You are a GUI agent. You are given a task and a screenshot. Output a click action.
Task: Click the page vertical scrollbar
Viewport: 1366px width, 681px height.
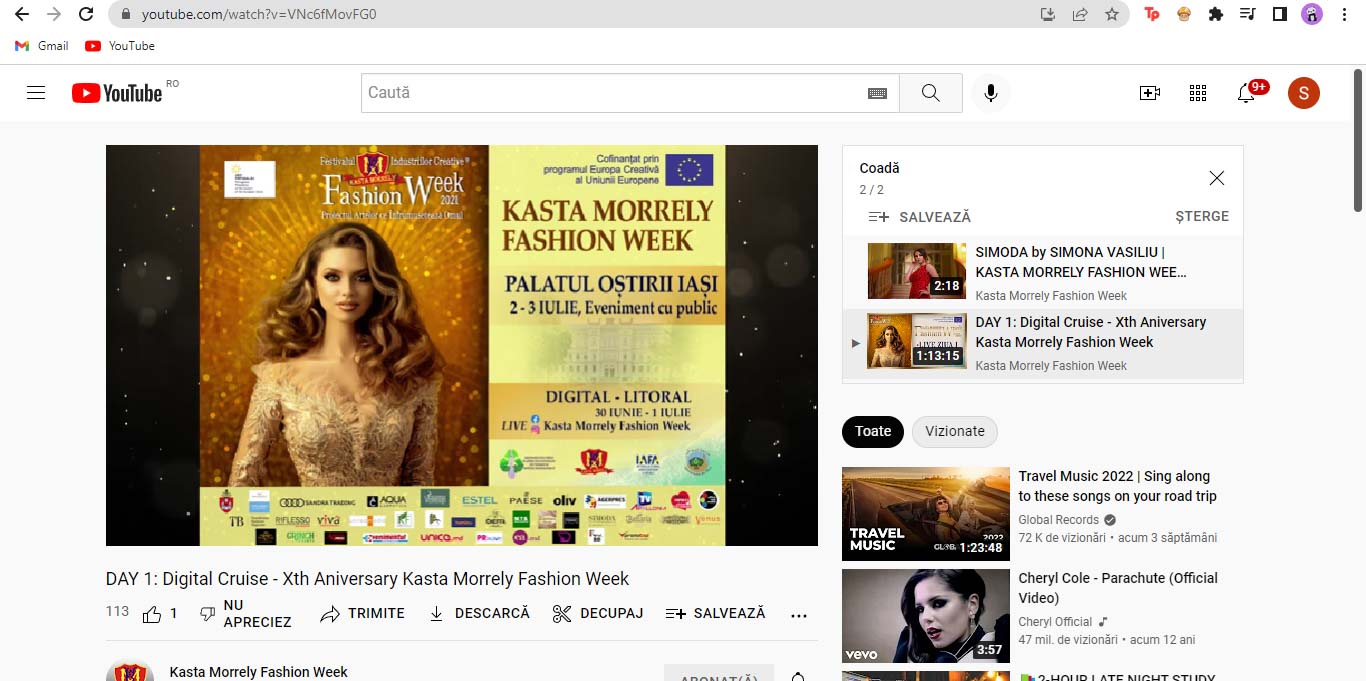click(x=1358, y=140)
